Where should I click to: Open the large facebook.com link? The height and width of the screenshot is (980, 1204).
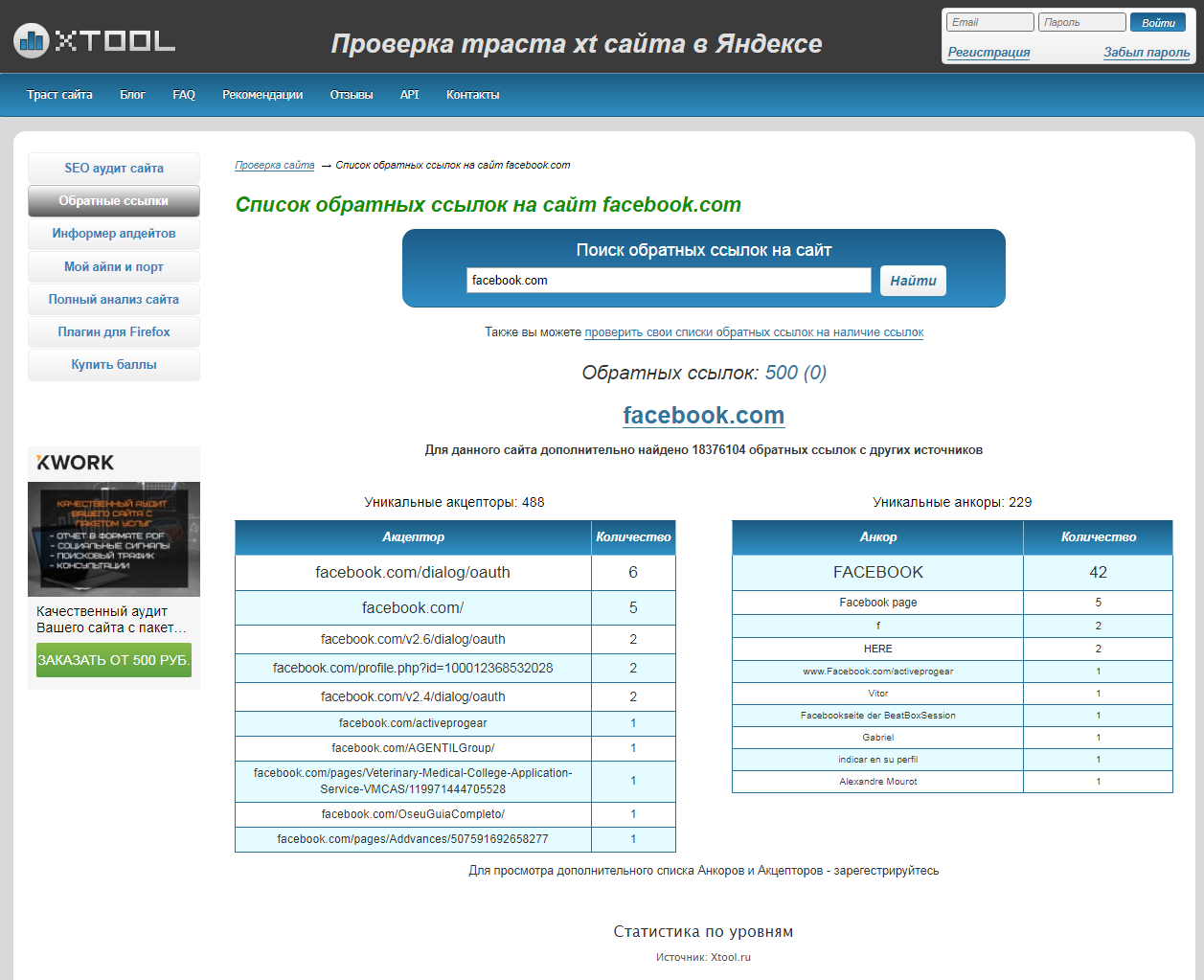point(704,415)
